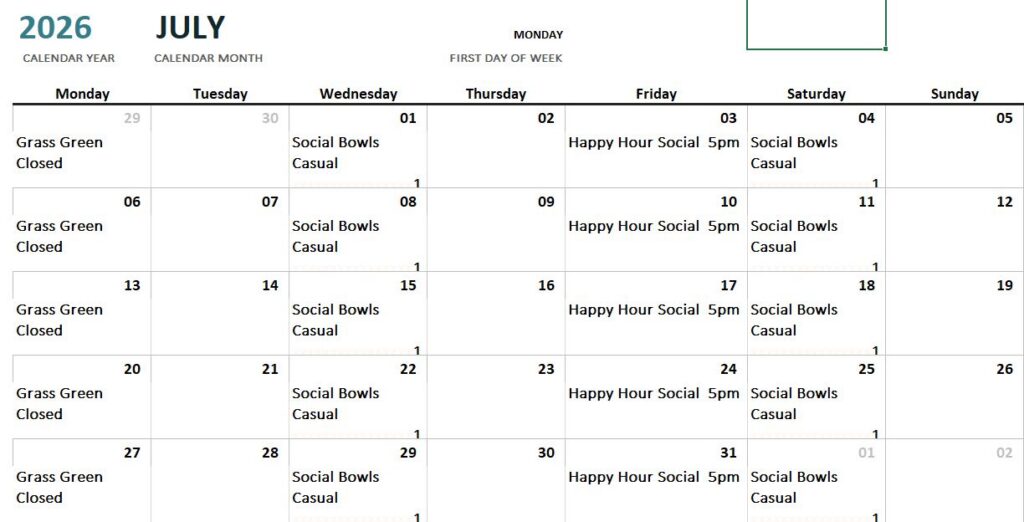Click the green-outlined selected cell at top
Screen dimensions: 1024x522
click(x=815, y=24)
